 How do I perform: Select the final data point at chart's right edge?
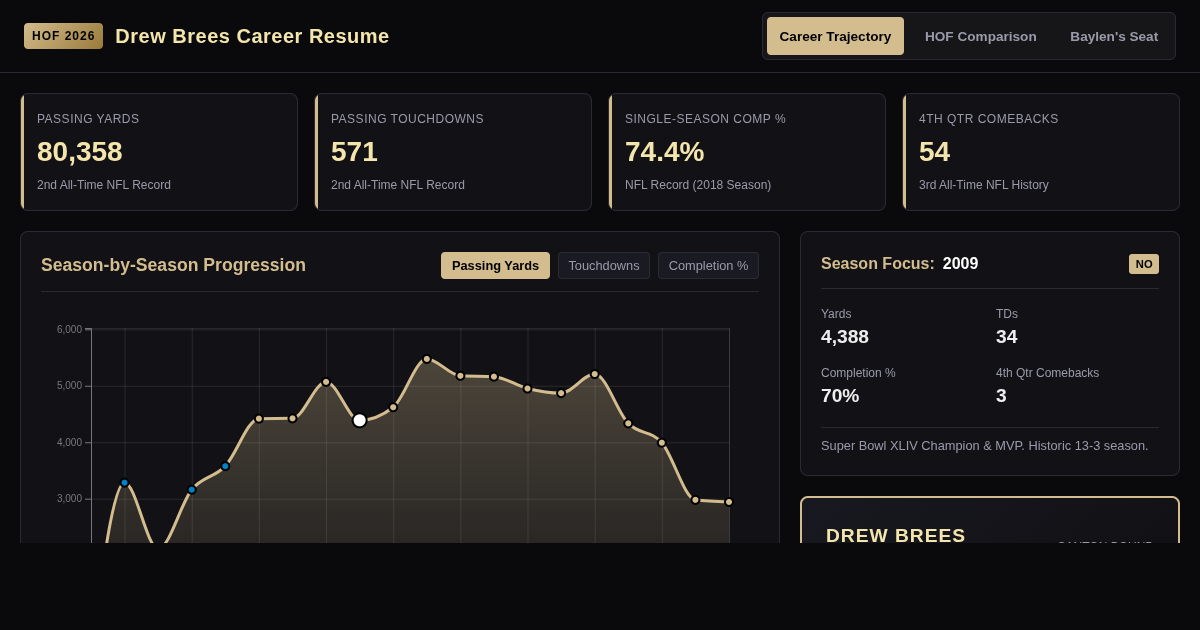pos(729,502)
